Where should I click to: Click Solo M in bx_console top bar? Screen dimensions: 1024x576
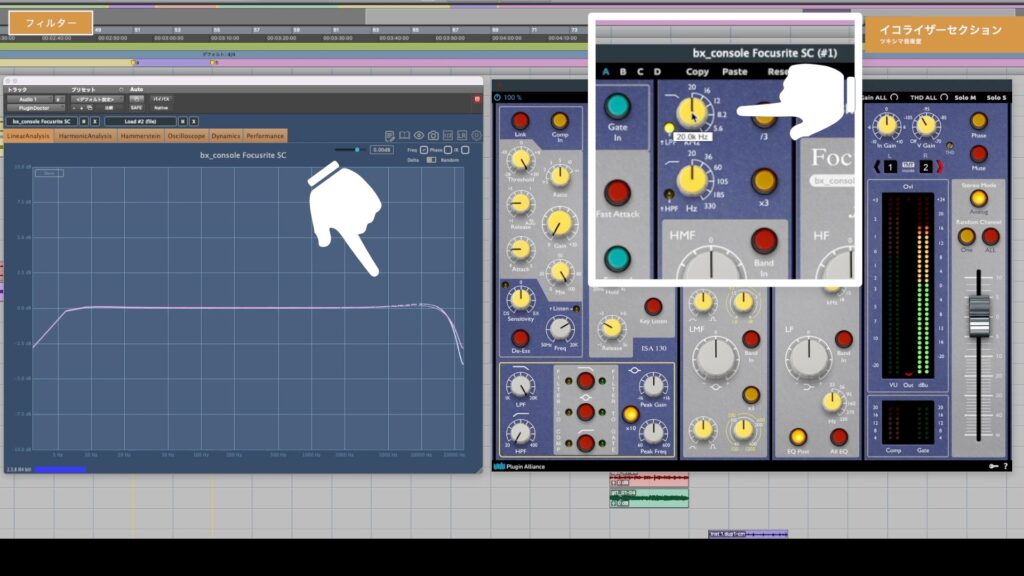(965, 97)
